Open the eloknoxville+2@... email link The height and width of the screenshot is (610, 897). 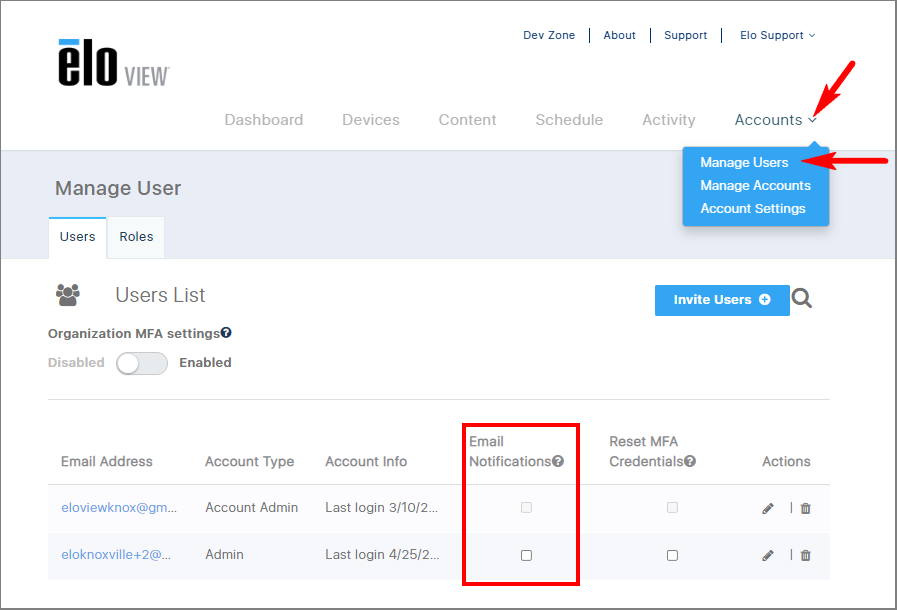(116, 554)
